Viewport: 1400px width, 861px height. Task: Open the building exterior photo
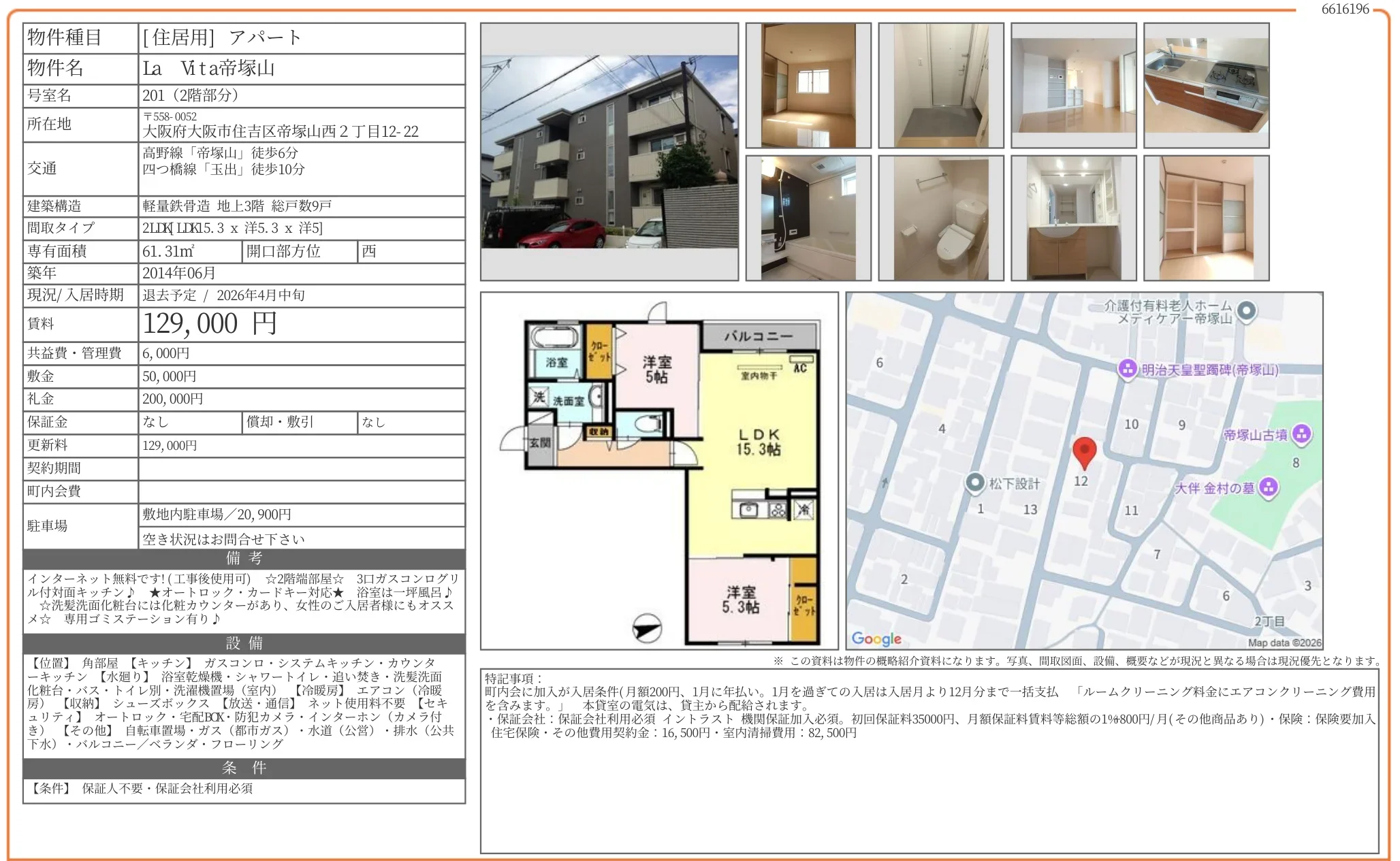[609, 152]
